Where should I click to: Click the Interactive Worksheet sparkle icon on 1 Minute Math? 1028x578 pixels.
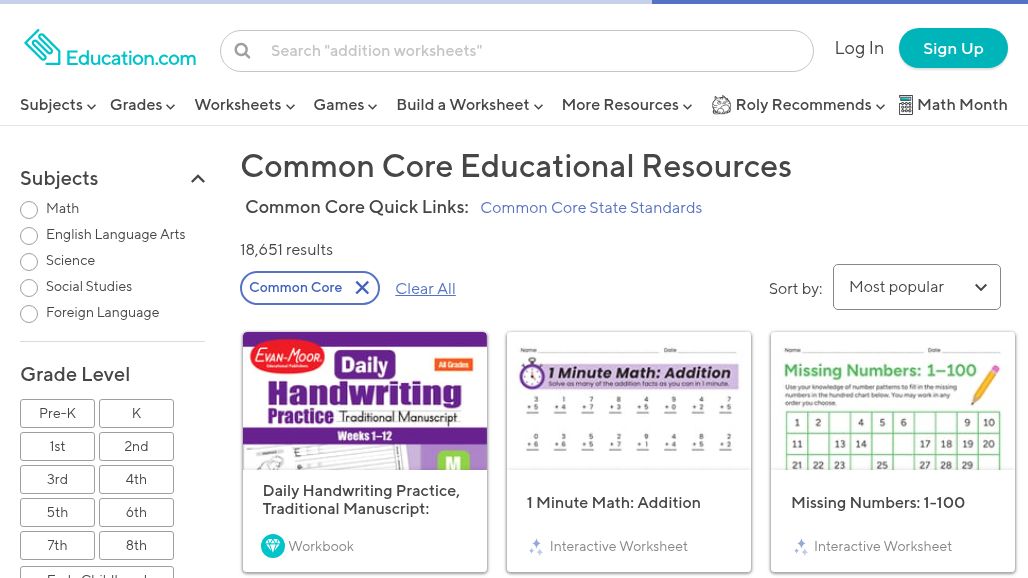[536, 546]
